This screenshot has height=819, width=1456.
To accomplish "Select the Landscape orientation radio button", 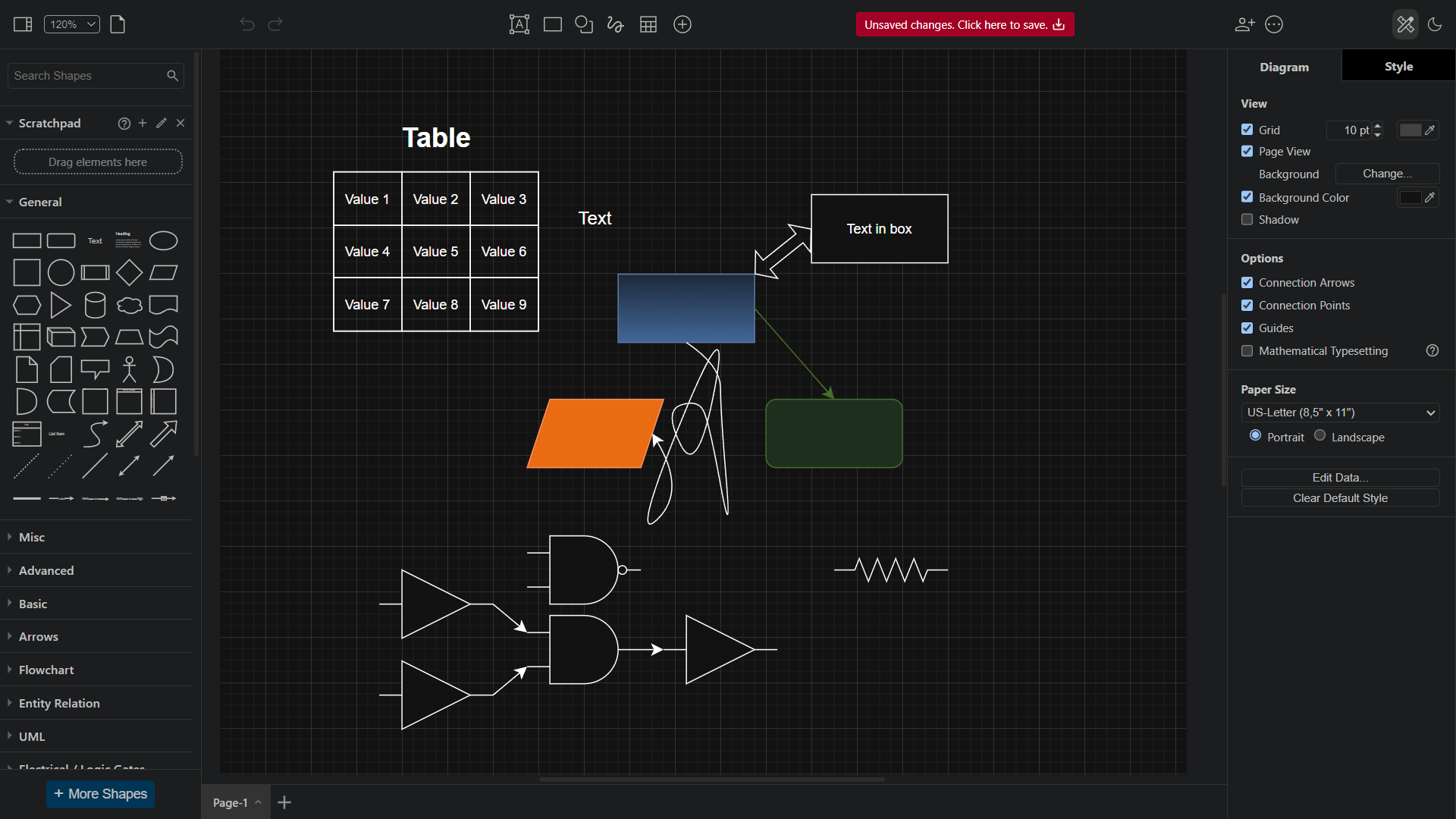I will [x=1320, y=435].
